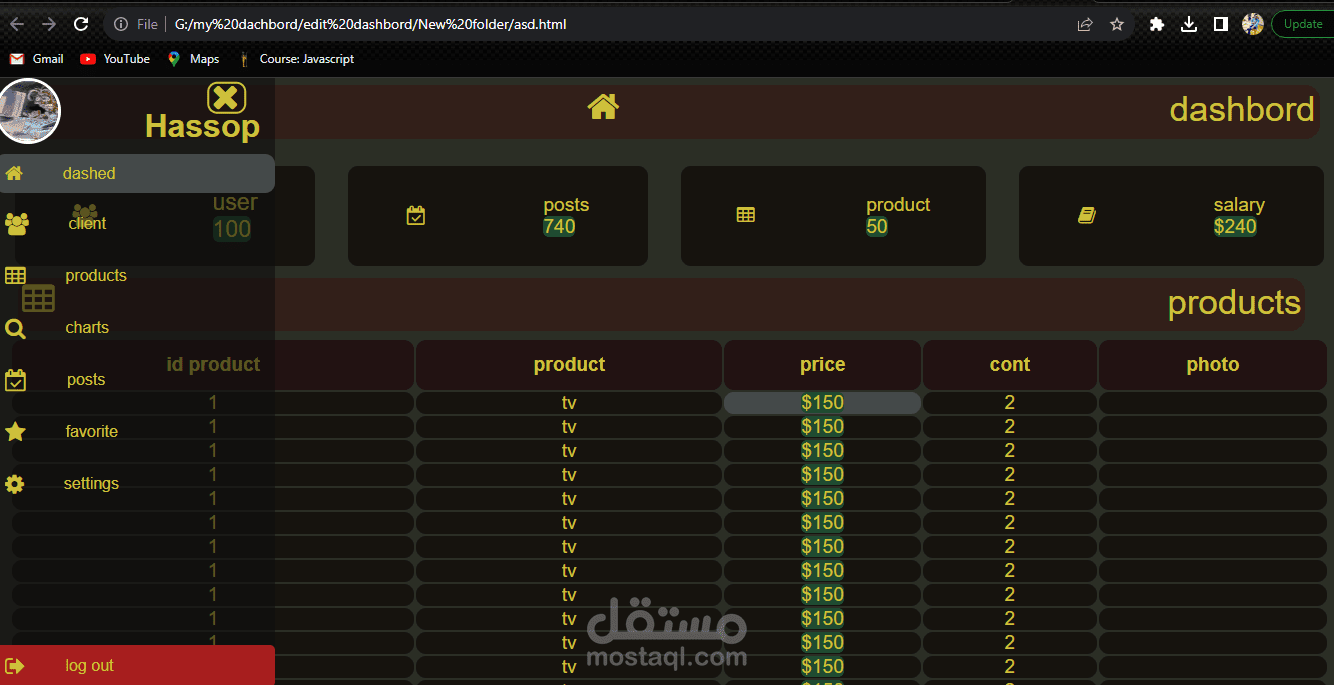Click the Hassop brand title
This screenshot has height=685, width=1334.
202,126
